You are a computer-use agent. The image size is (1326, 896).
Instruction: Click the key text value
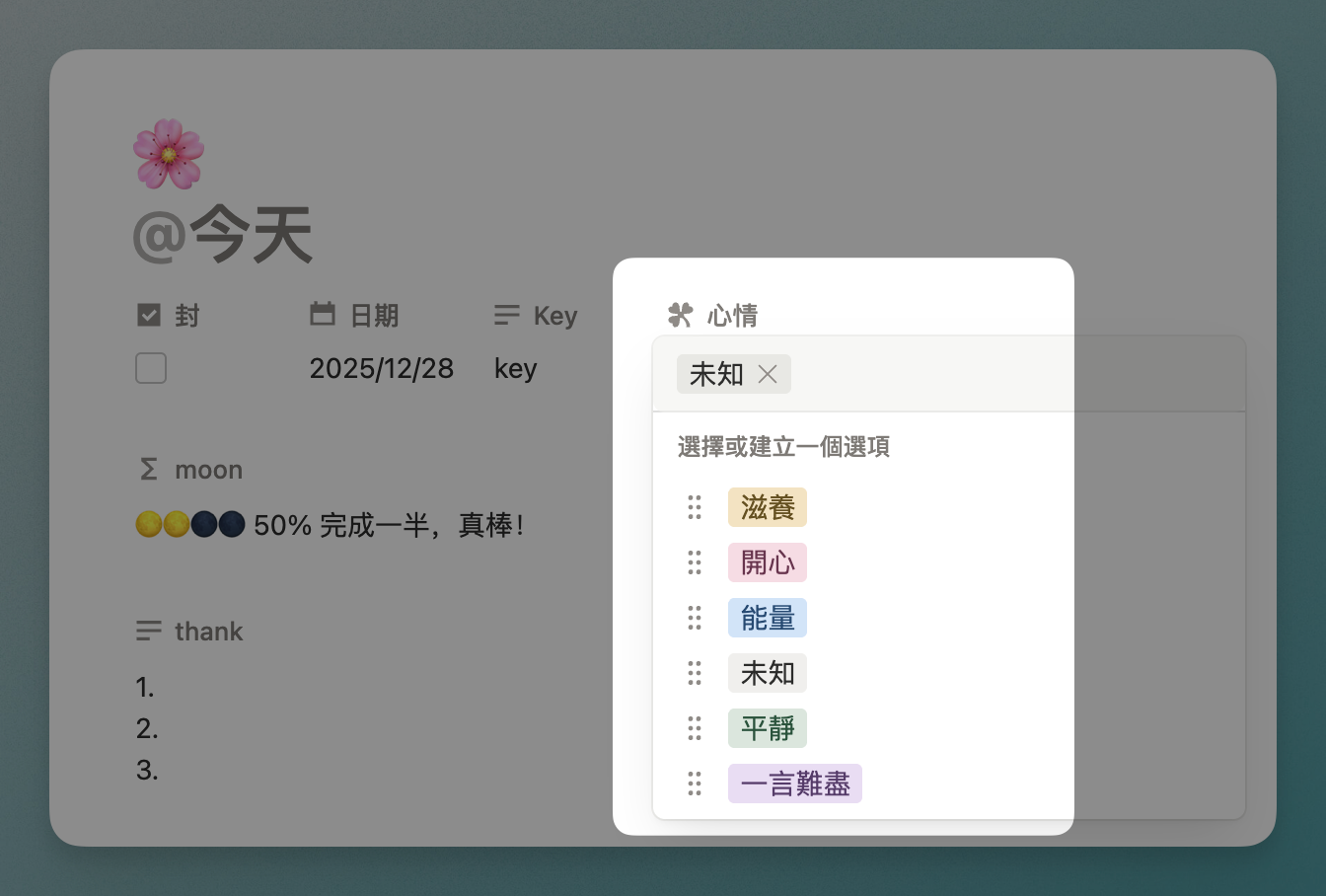(x=515, y=369)
